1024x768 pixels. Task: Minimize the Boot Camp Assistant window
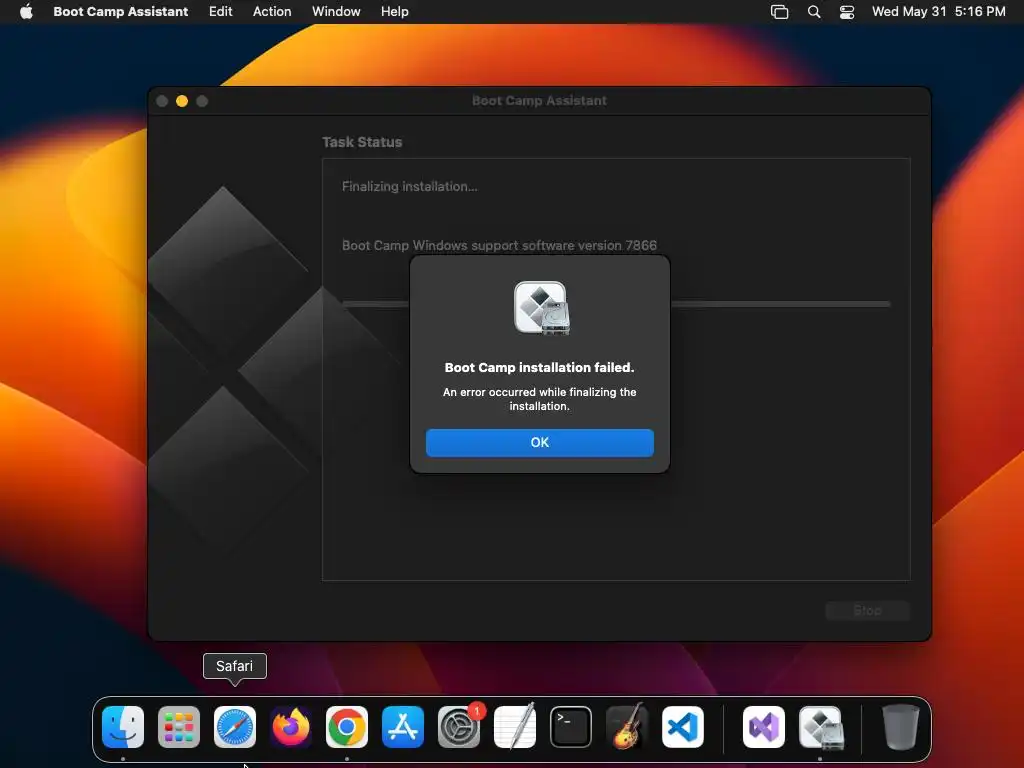182,101
